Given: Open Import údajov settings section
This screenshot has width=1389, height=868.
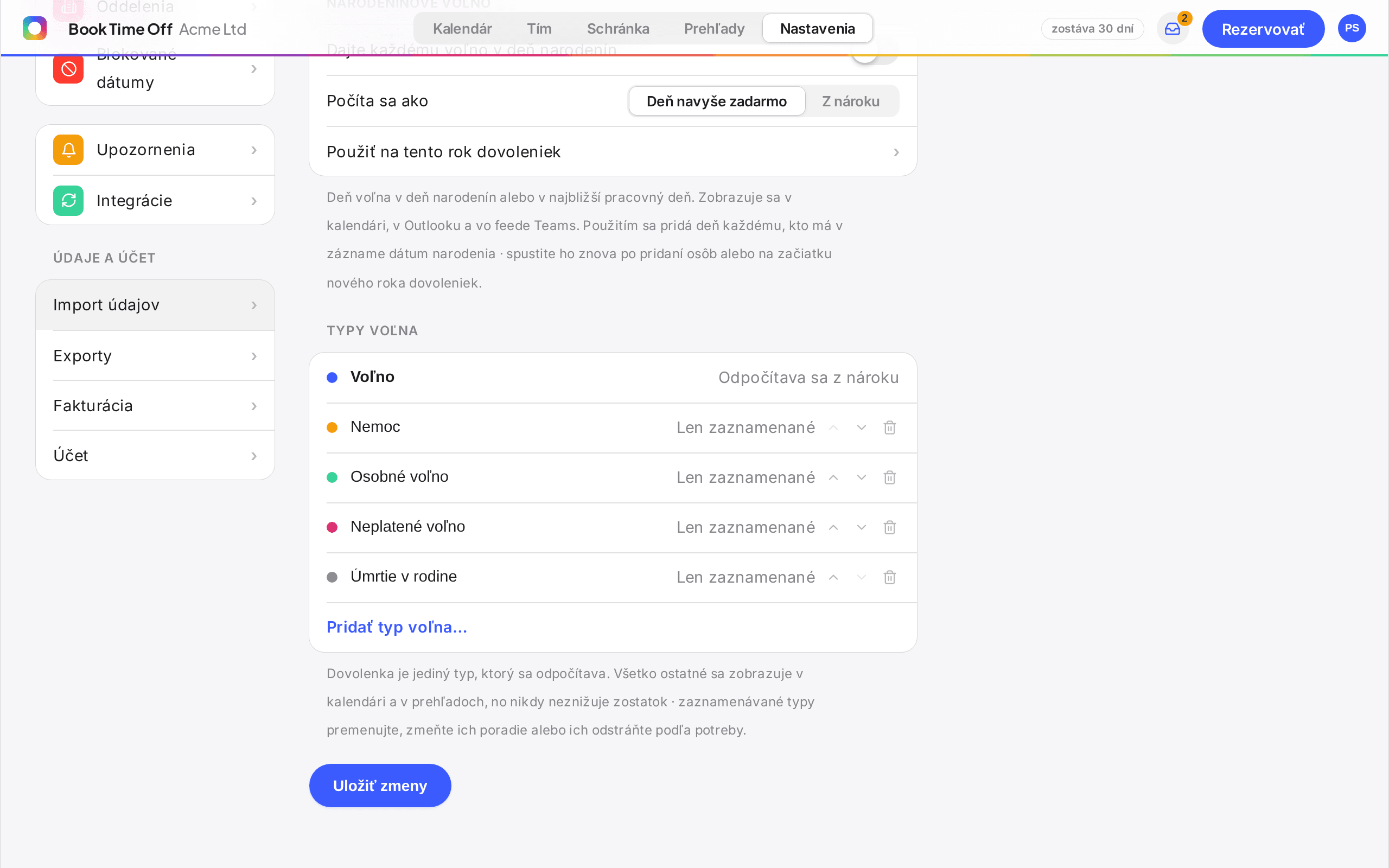Looking at the screenshot, I should tap(155, 305).
